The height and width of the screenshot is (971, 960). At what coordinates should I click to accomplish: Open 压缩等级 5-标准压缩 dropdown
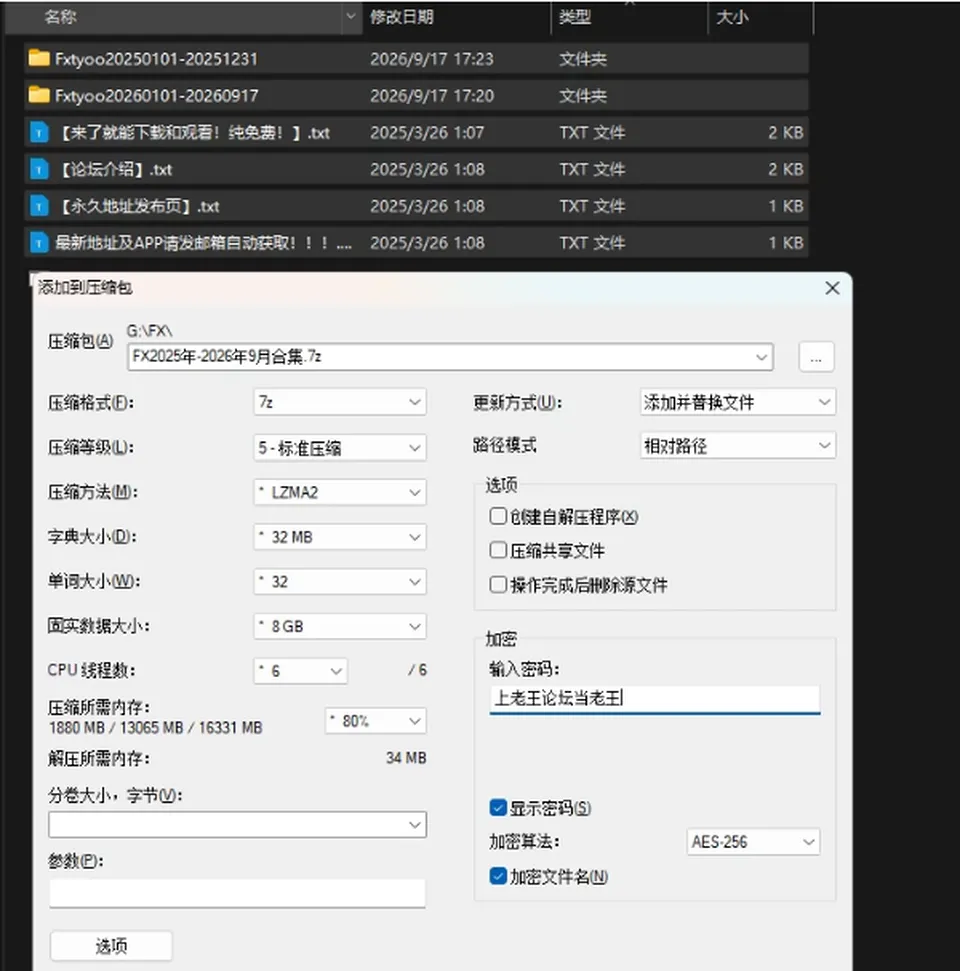pos(340,448)
